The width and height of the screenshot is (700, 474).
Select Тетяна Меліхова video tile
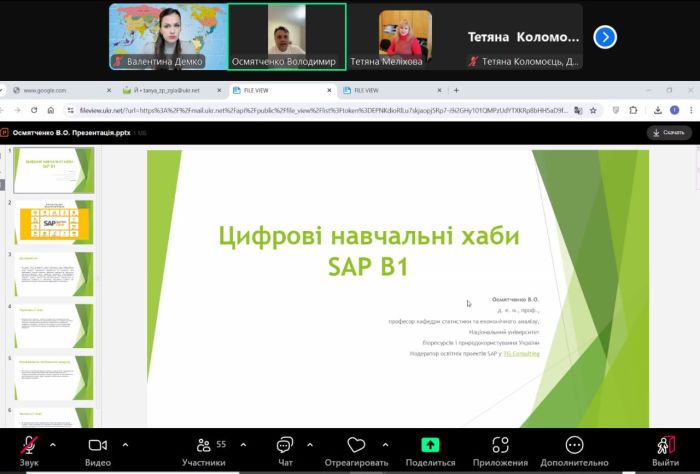[x=405, y=37]
